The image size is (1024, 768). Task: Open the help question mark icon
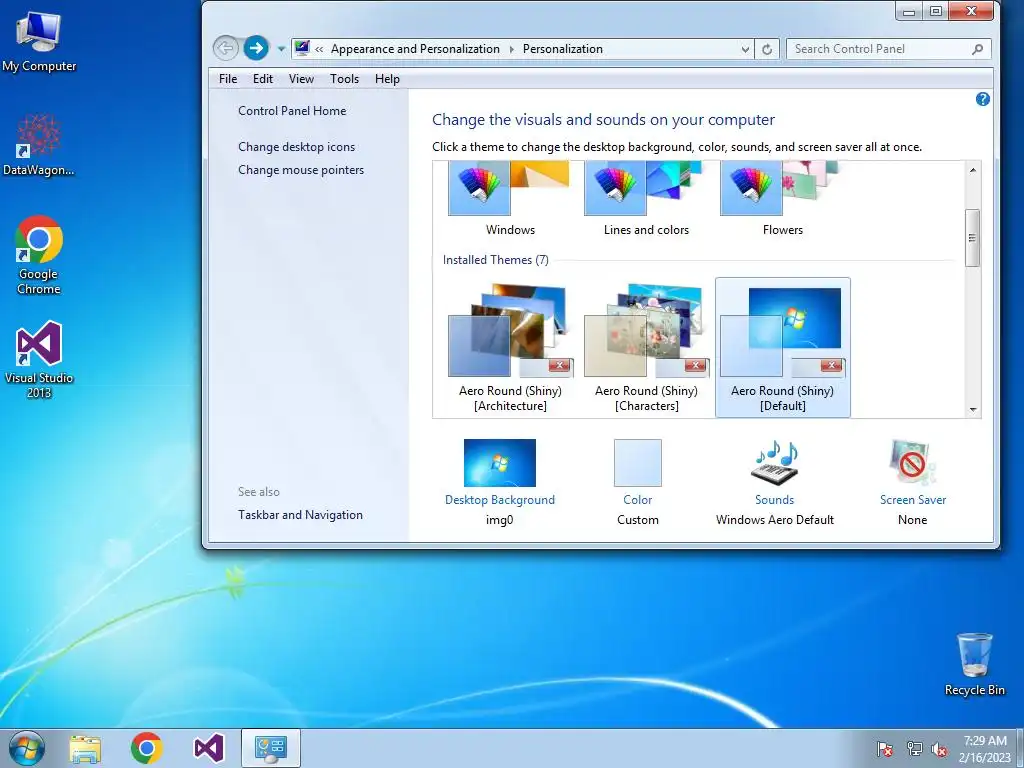point(982,99)
